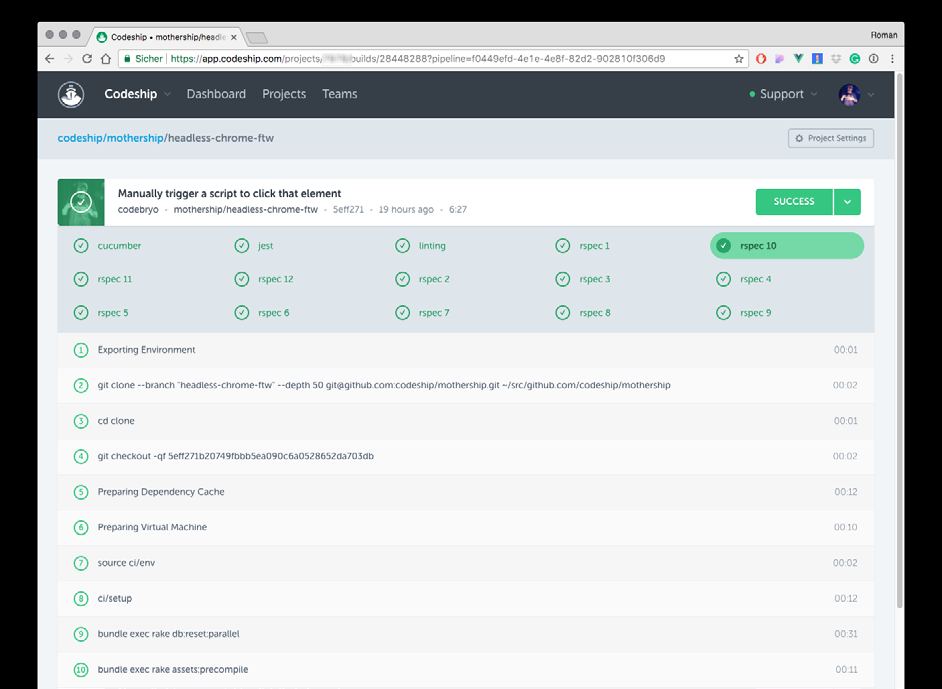Open the user avatar account menu
The height and width of the screenshot is (689, 942).
pos(856,94)
